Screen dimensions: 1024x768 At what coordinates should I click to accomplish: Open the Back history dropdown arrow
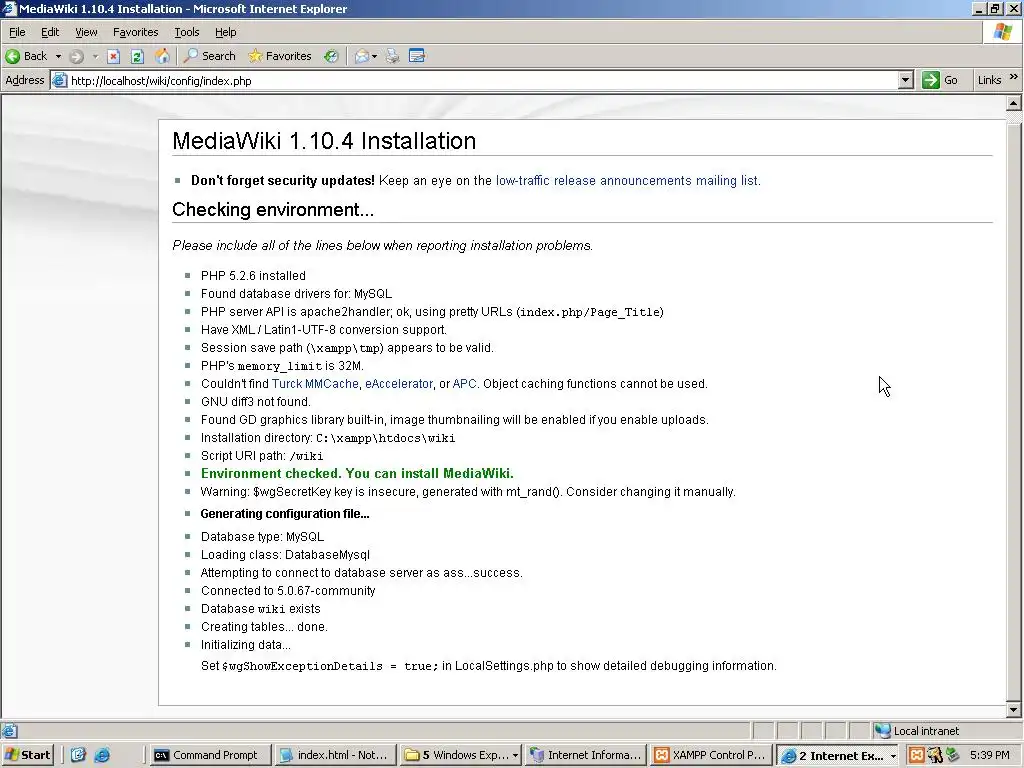pos(58,56)
